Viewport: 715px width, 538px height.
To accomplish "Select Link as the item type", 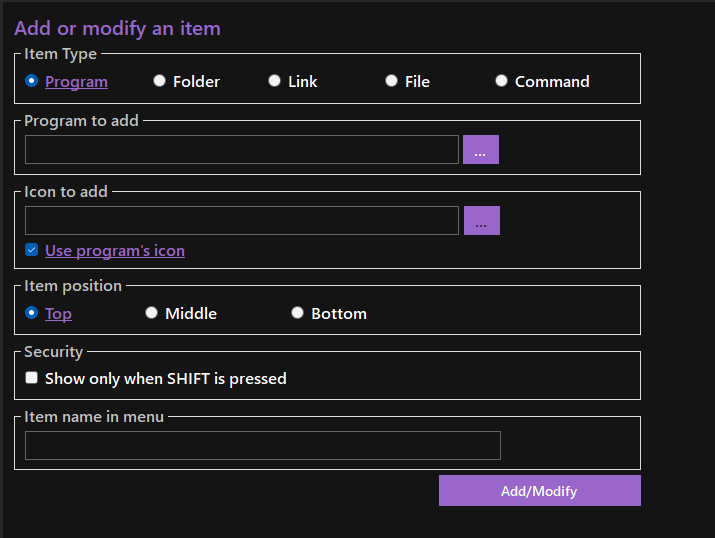I will (x=274, y=81).
